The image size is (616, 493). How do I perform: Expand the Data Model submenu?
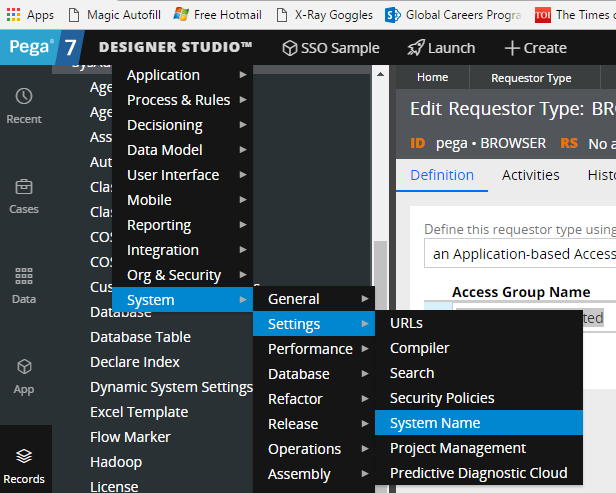click(x=183, y=150)
